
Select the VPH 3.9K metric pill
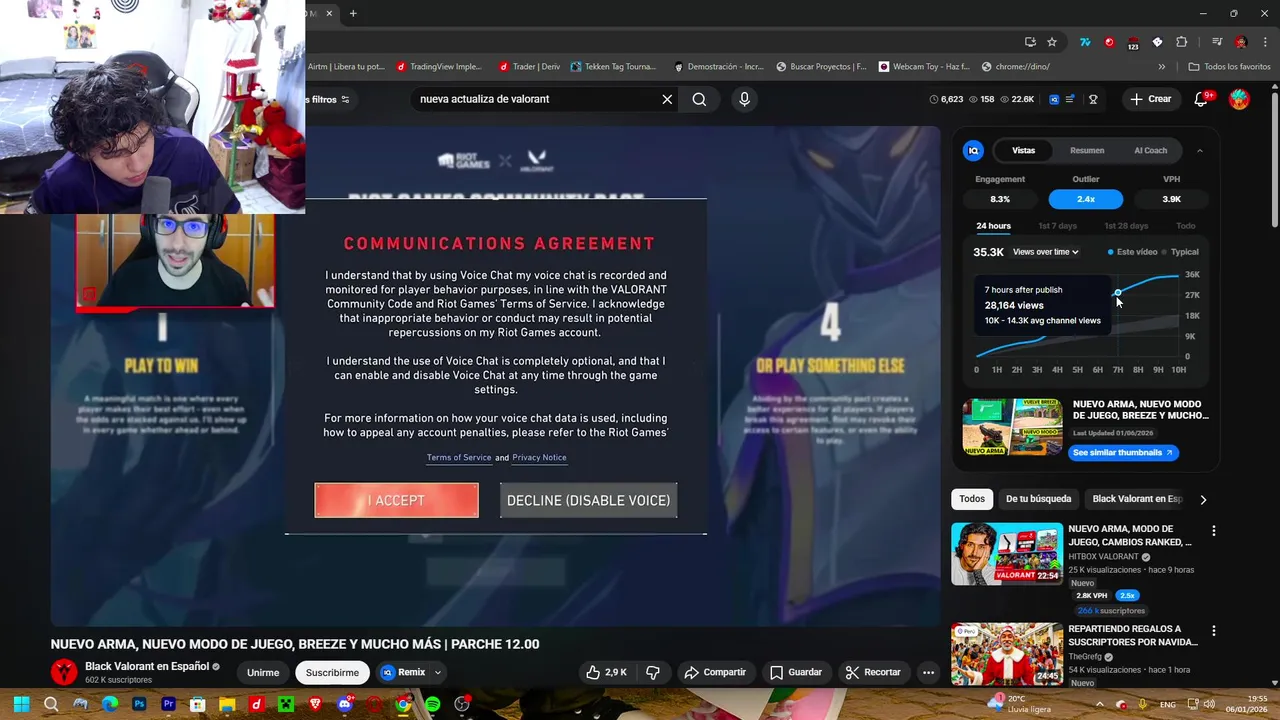pos(1171,199)
